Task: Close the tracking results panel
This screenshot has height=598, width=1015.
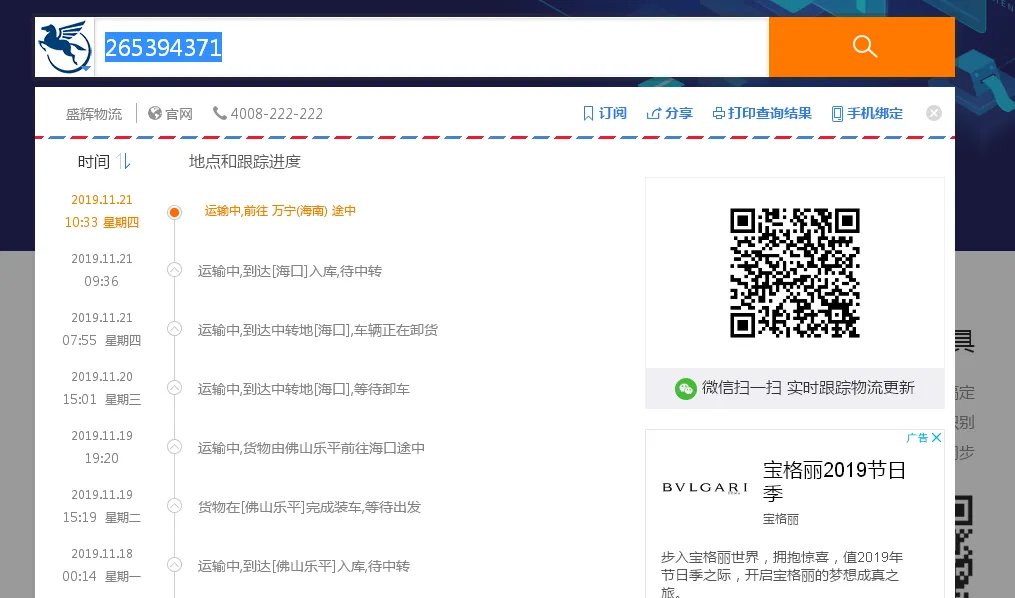Action: coord(933,113)
